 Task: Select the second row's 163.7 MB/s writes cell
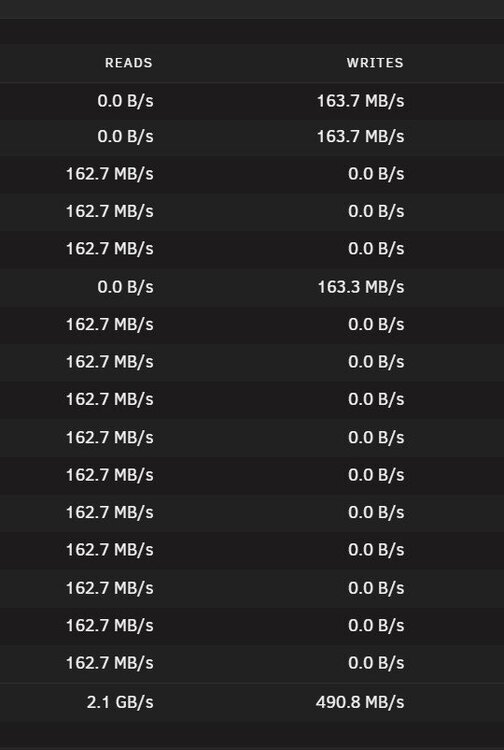[x=361, y=136]
